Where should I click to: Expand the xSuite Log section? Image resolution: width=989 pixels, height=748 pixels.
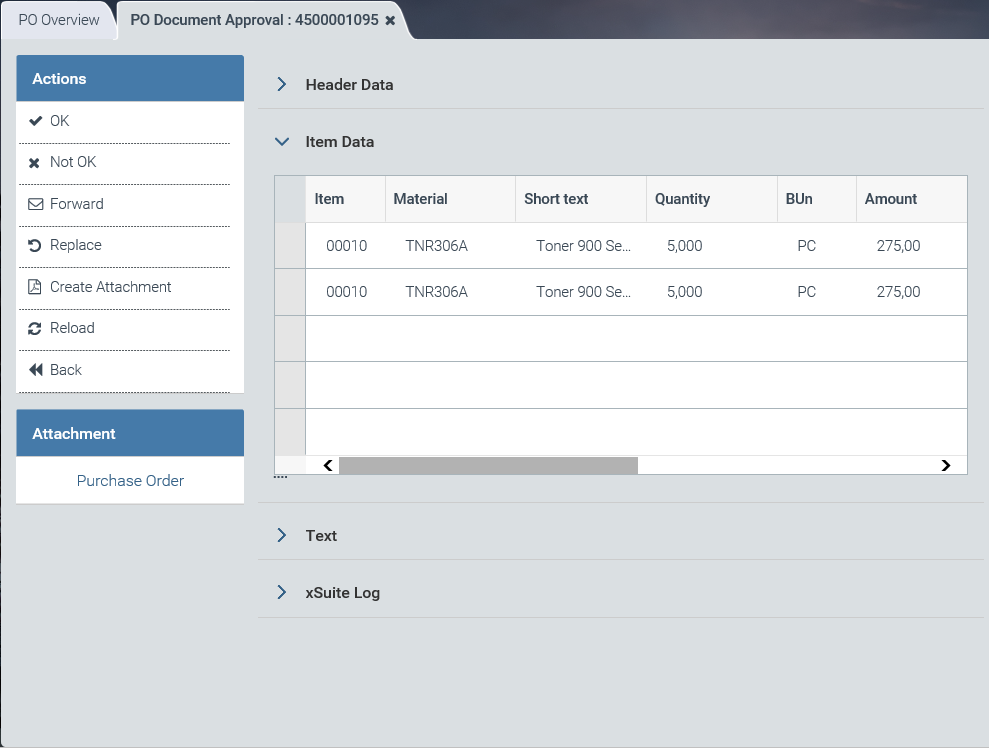click(282, 593)
